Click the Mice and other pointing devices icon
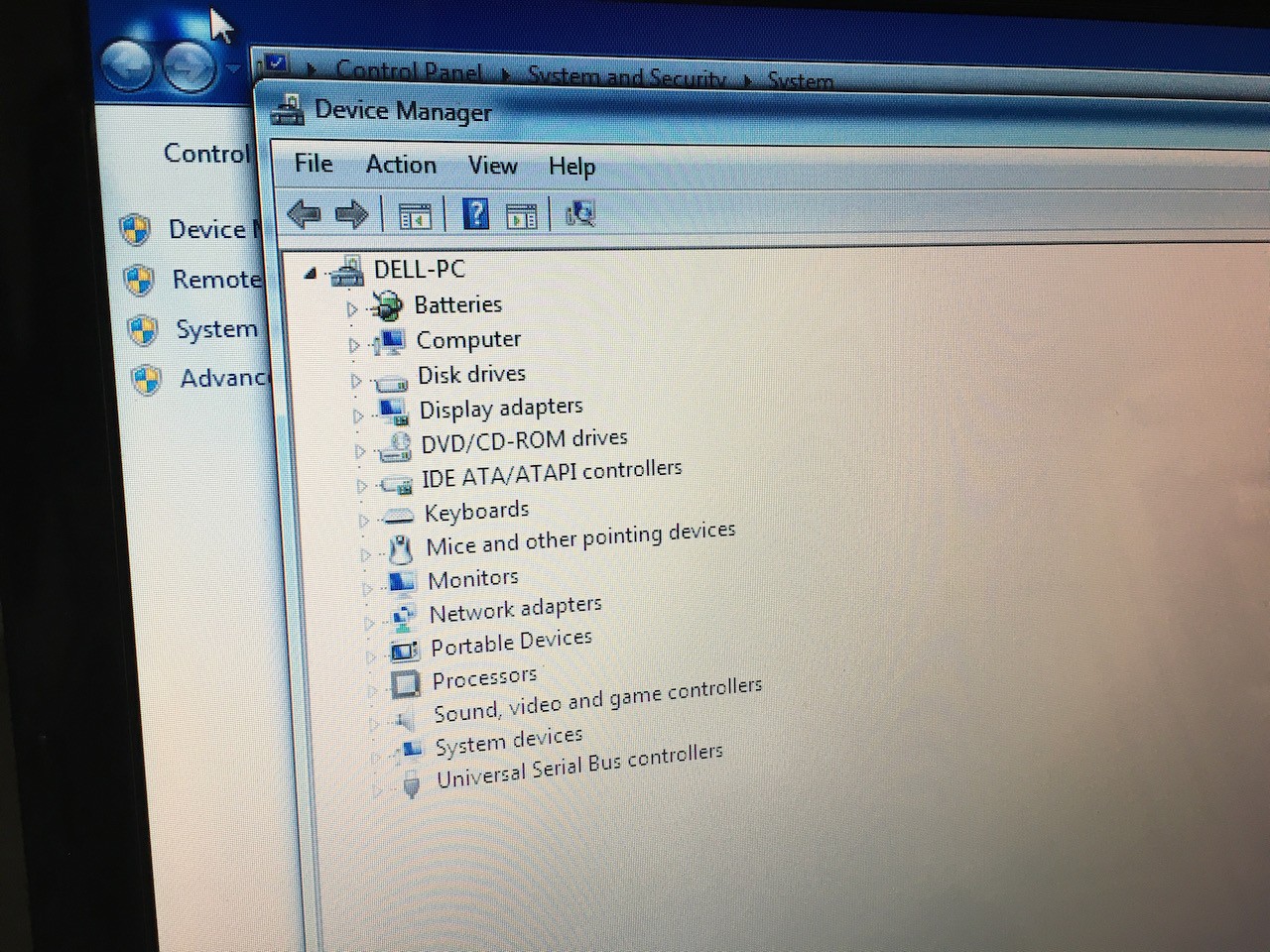The width and height of the screenshot is (1270, 952). [400, 548]
